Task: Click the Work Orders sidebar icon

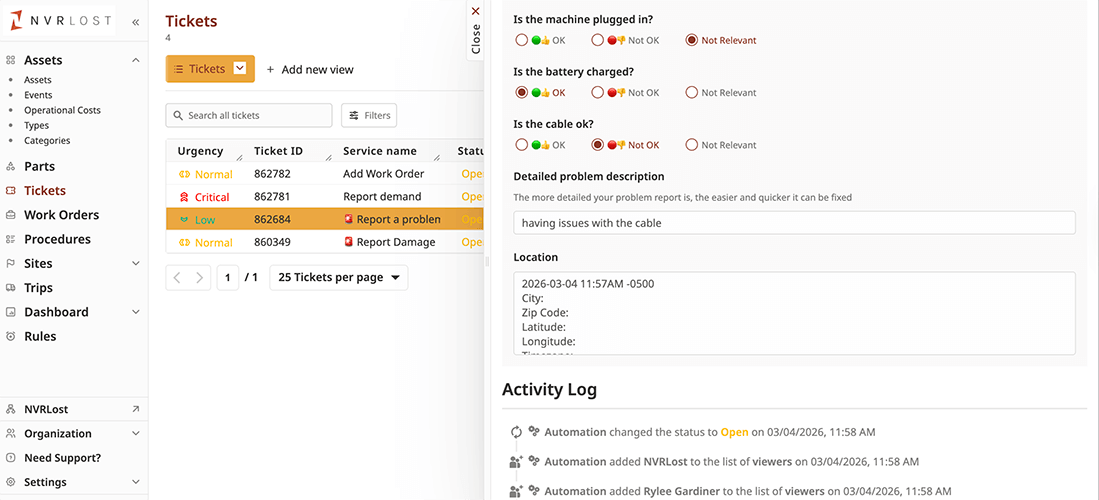Action: point(11,215)
